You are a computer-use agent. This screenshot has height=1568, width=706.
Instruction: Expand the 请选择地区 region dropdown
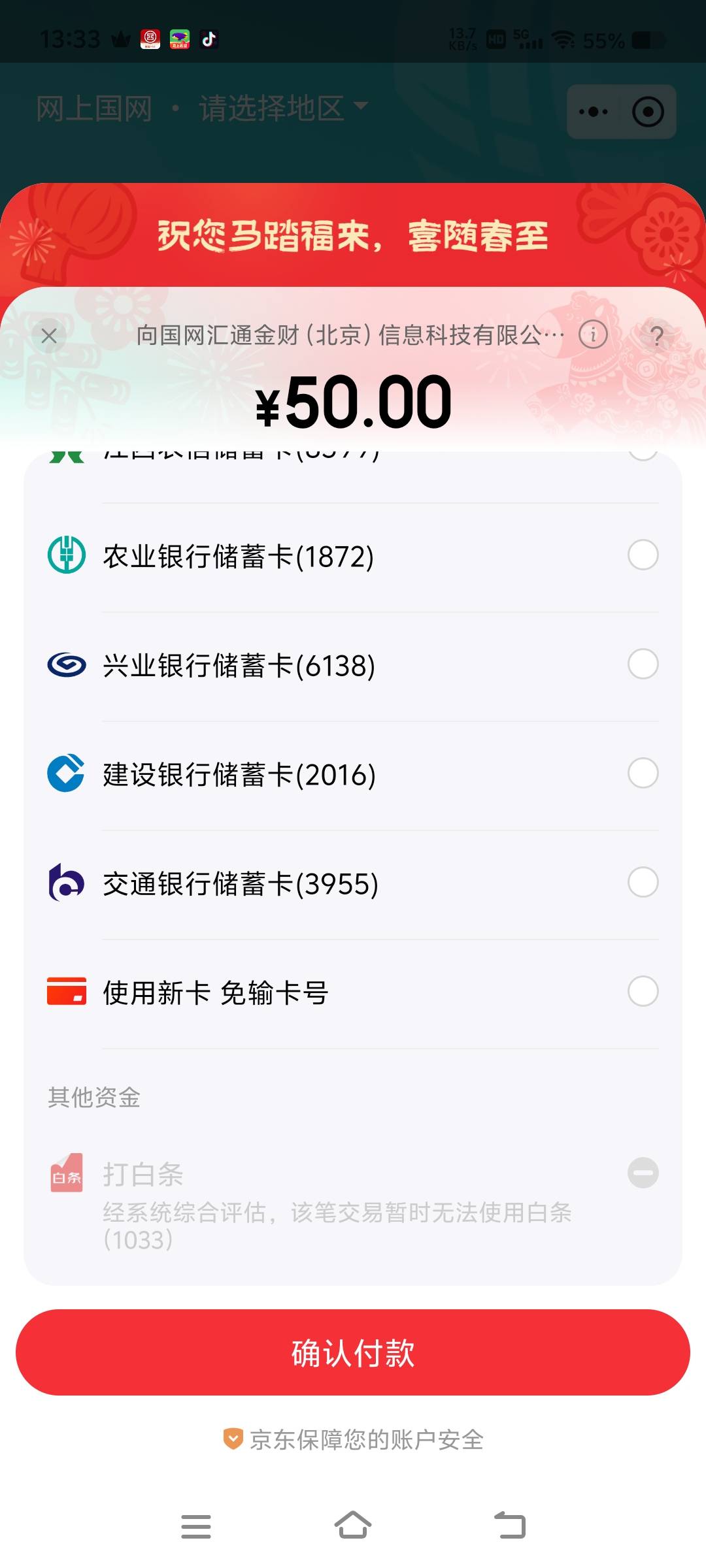[x=282, y=108]
